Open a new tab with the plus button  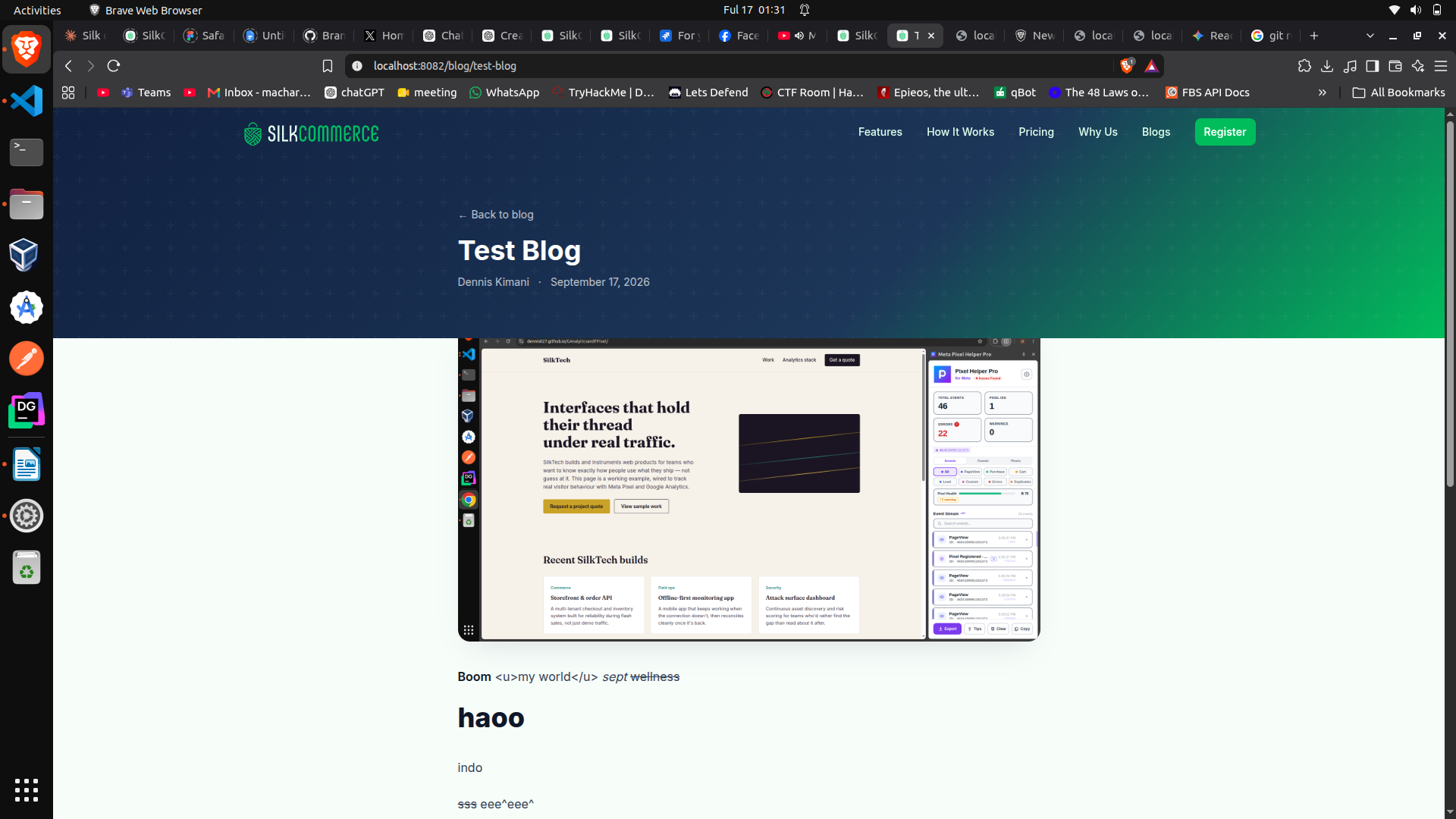point(1314,36)
